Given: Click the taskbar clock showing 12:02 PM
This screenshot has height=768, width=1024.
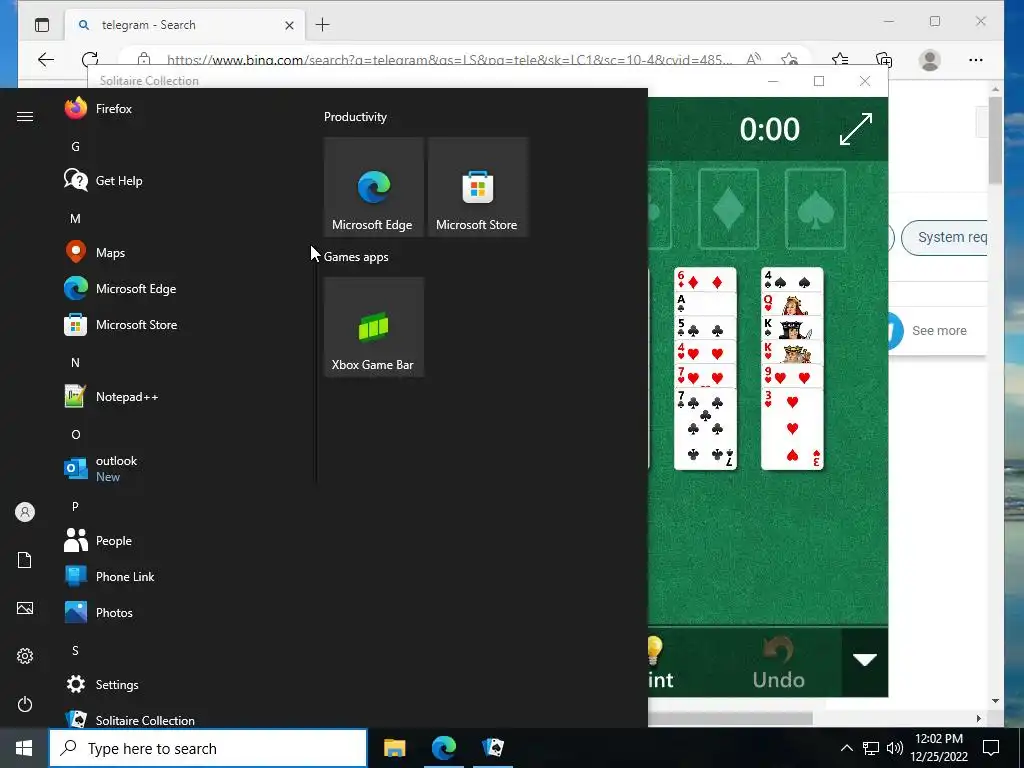Looking at the screenshot, I should (x=939, y=748).
